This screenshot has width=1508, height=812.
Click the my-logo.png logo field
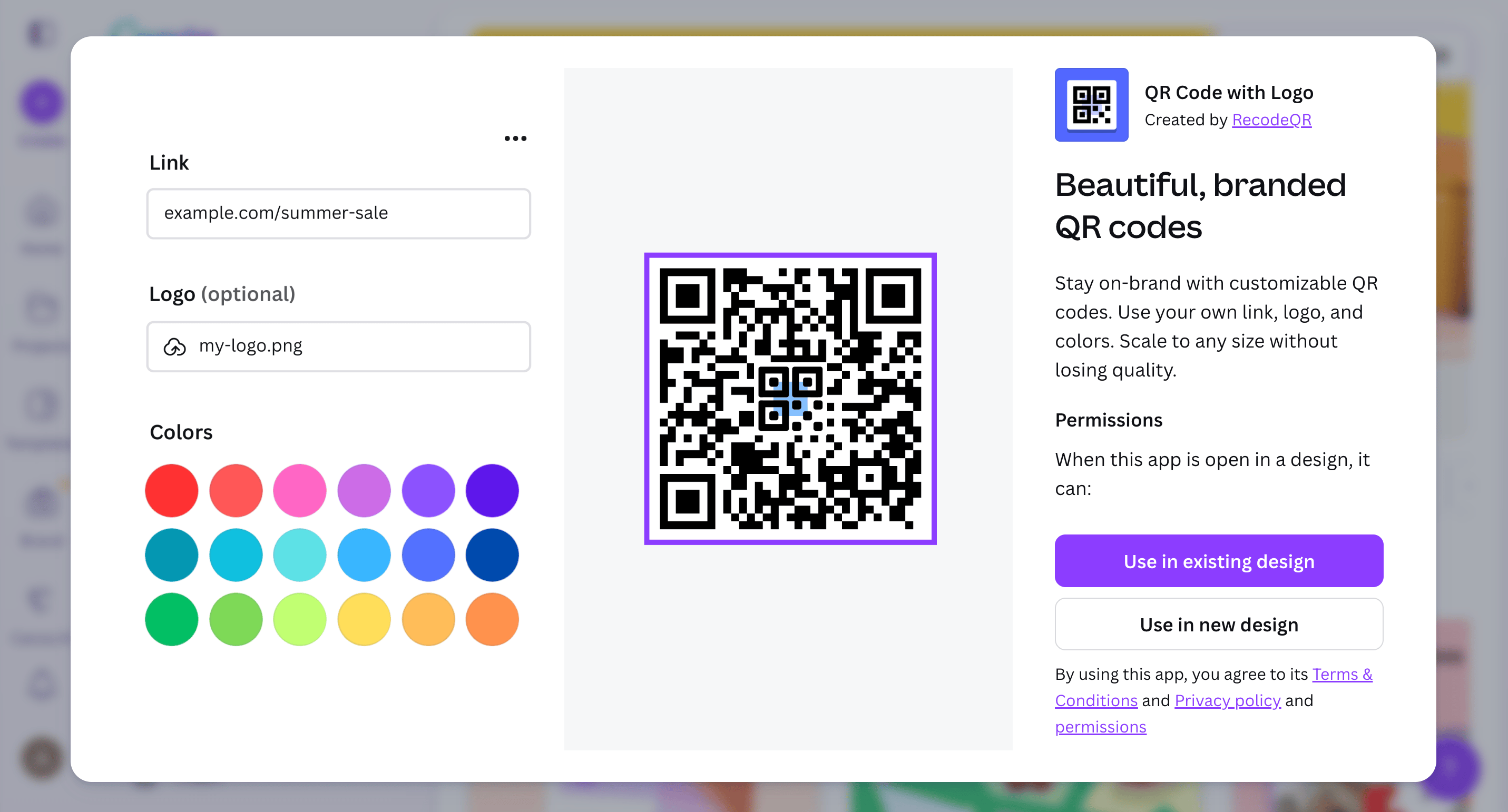tap(338, 346)
